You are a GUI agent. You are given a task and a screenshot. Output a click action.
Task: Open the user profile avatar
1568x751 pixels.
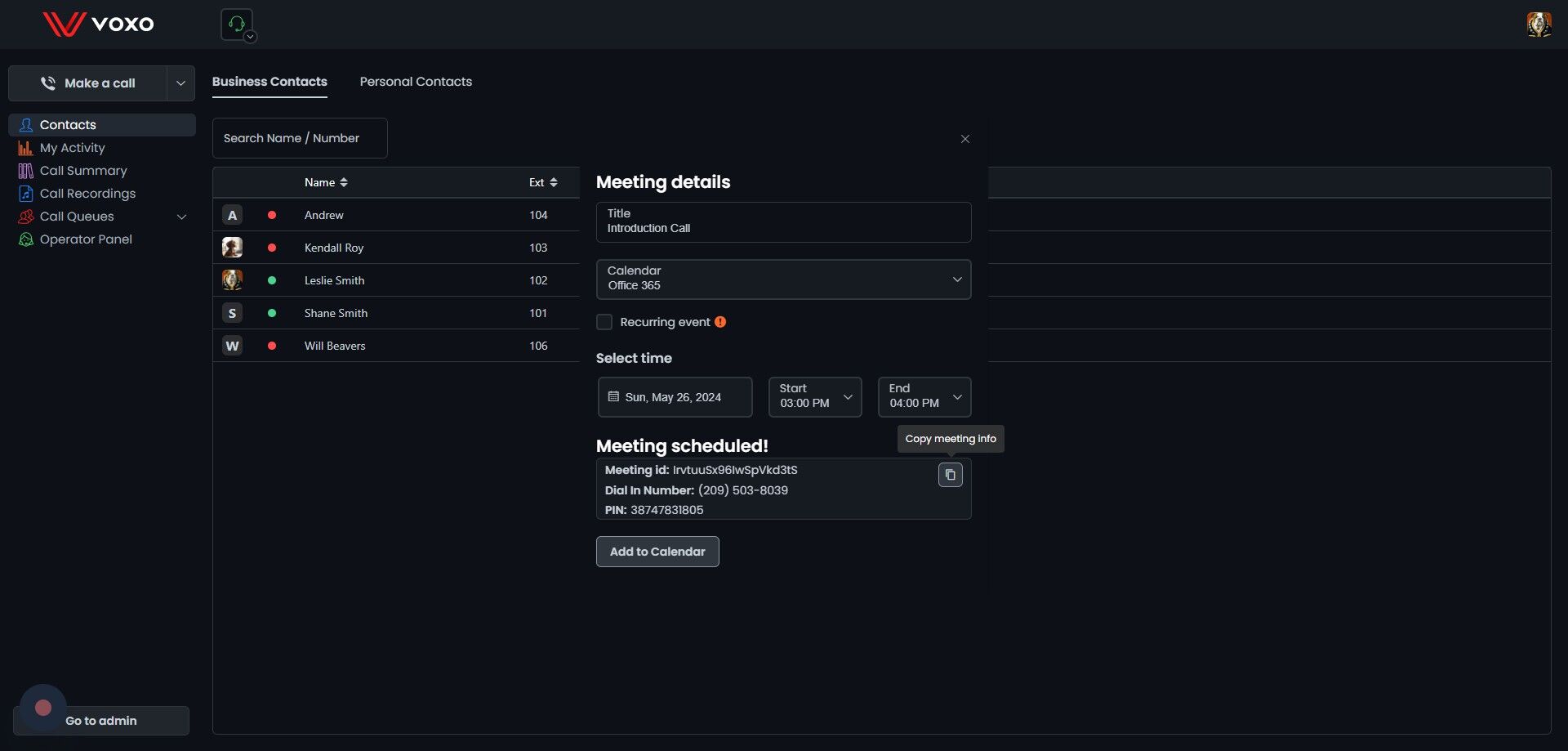click(1539, 25)
